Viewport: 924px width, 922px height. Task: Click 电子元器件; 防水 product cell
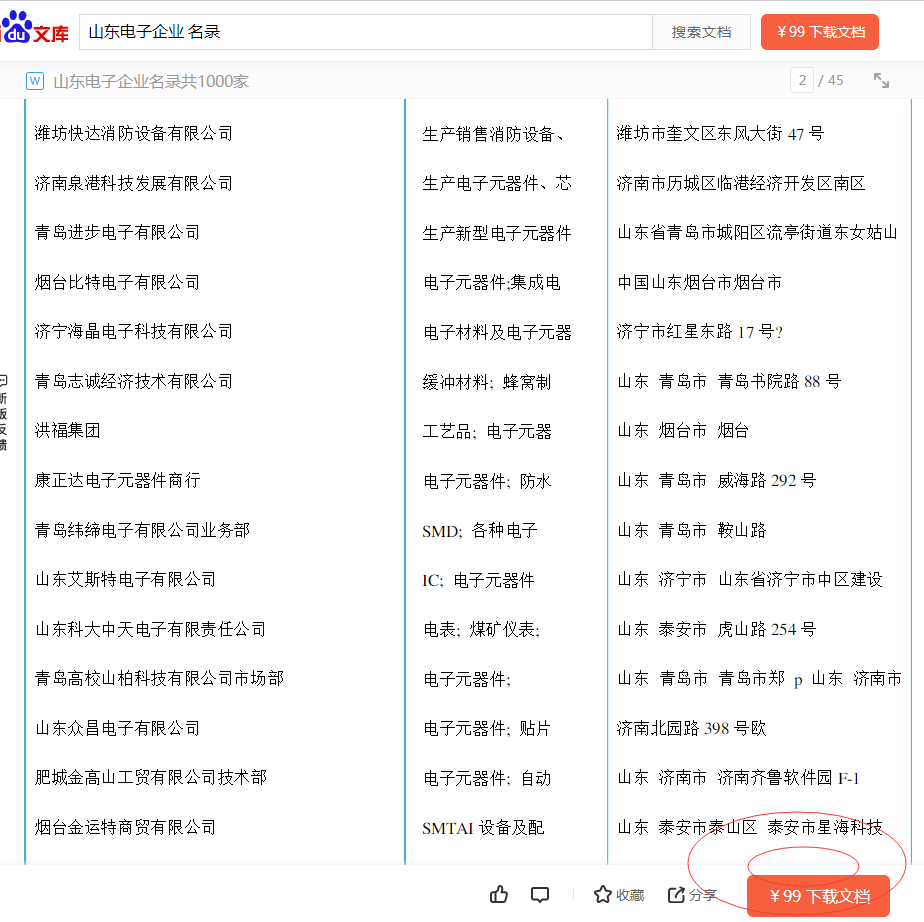click(x=487, y=481)
